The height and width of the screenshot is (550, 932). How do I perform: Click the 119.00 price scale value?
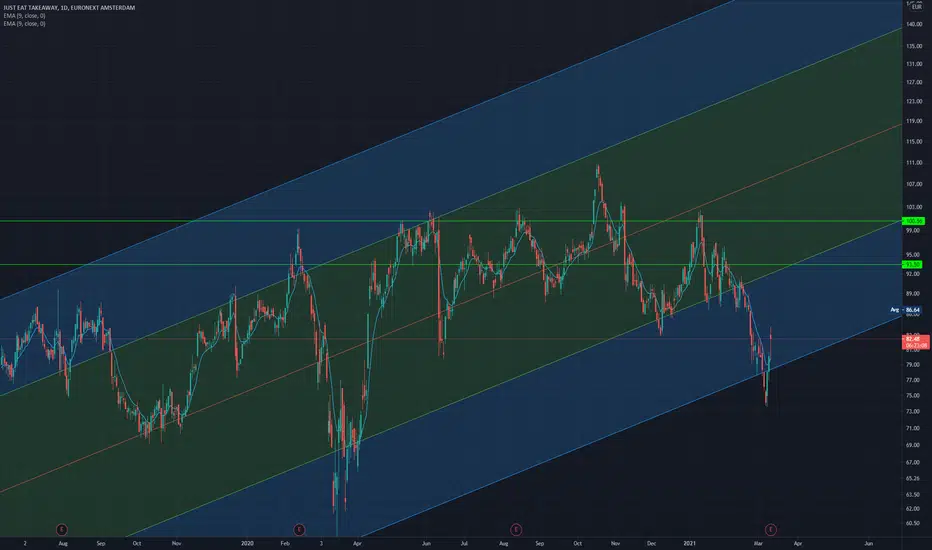tap(914, 121)
